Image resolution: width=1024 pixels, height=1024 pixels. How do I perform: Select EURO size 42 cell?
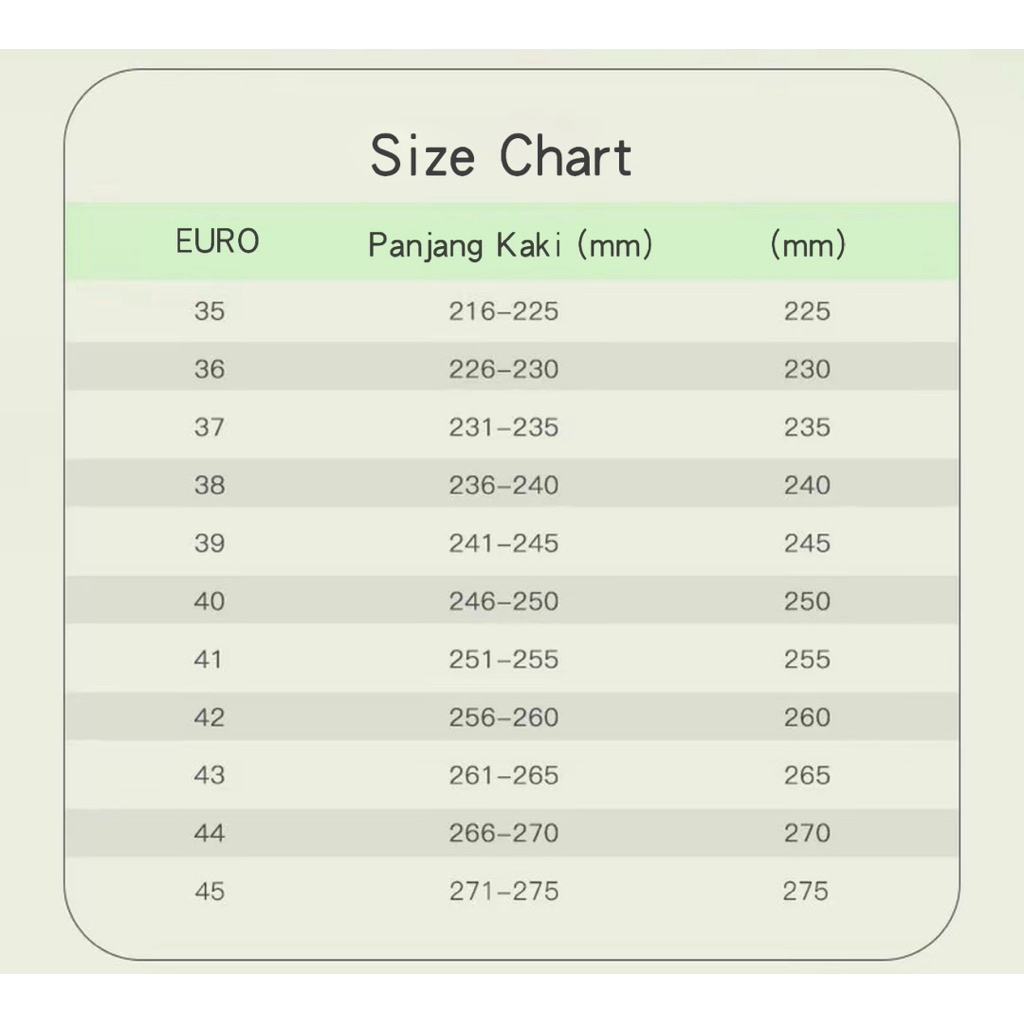coord(210,718)
